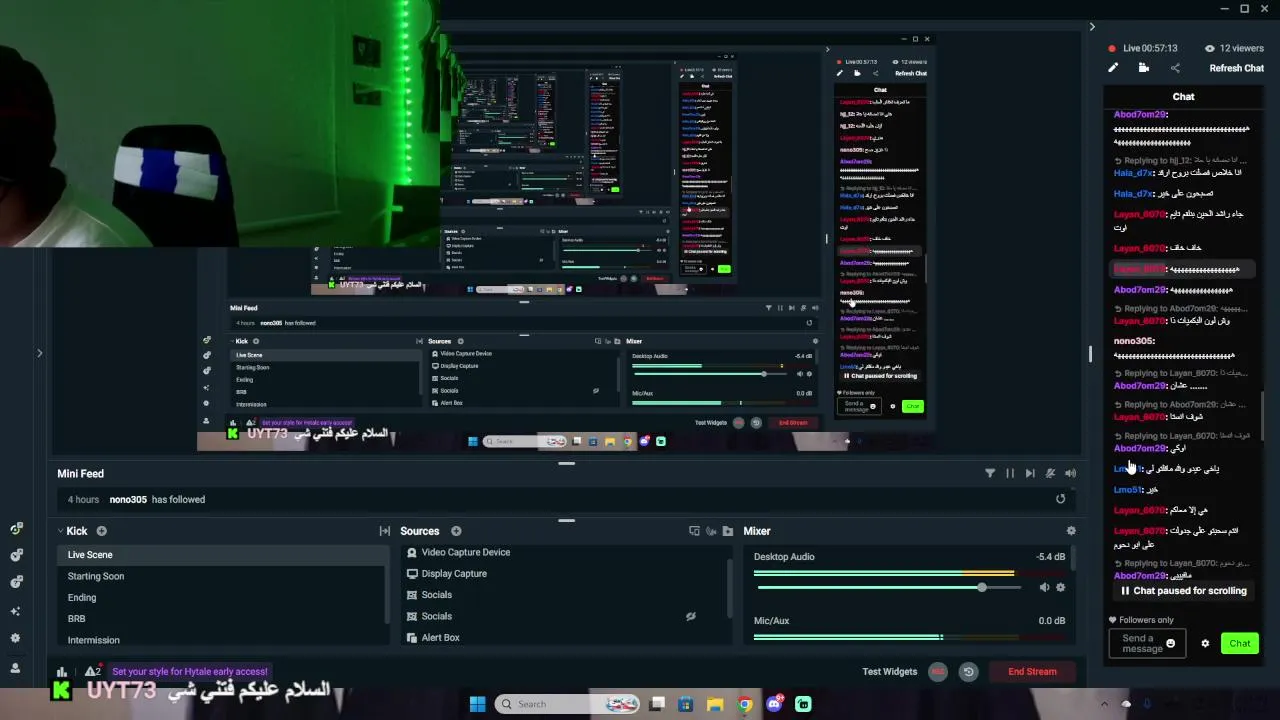Show the hidden Socials source
This screenshot has width=1280, height=720.
pyautogui.click(x=690, y=616)
